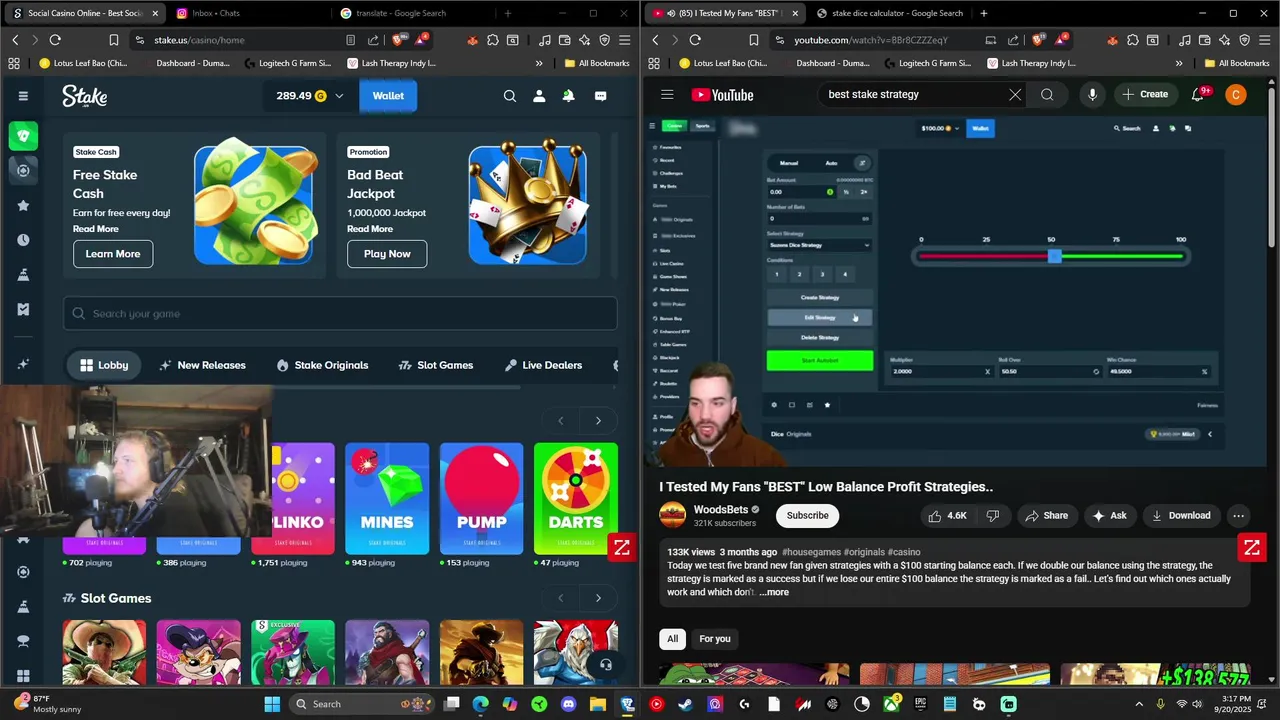This screenshot has height=720, width=1280.
Task: Switch to Live Dealers tab
Action: point(543,365)
